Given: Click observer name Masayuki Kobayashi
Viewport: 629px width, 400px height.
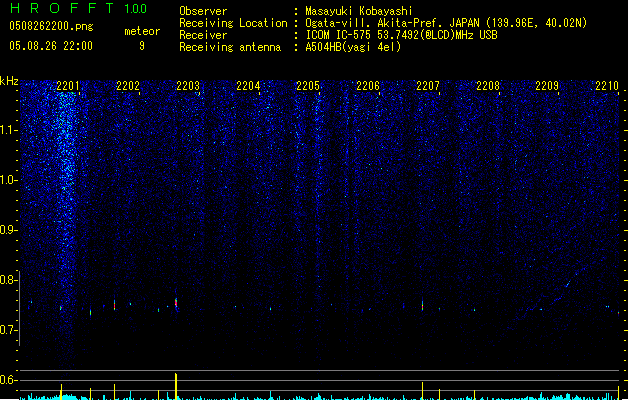Looking at the screenshot, I should [359, 11].
